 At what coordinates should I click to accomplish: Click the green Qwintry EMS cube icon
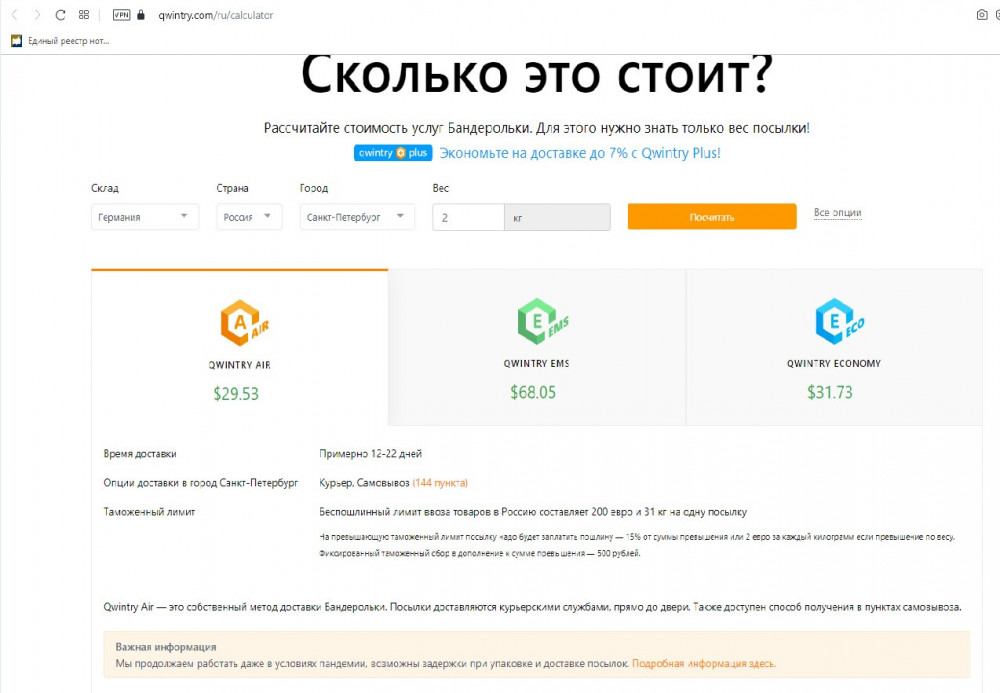click(x=542, y=321)
